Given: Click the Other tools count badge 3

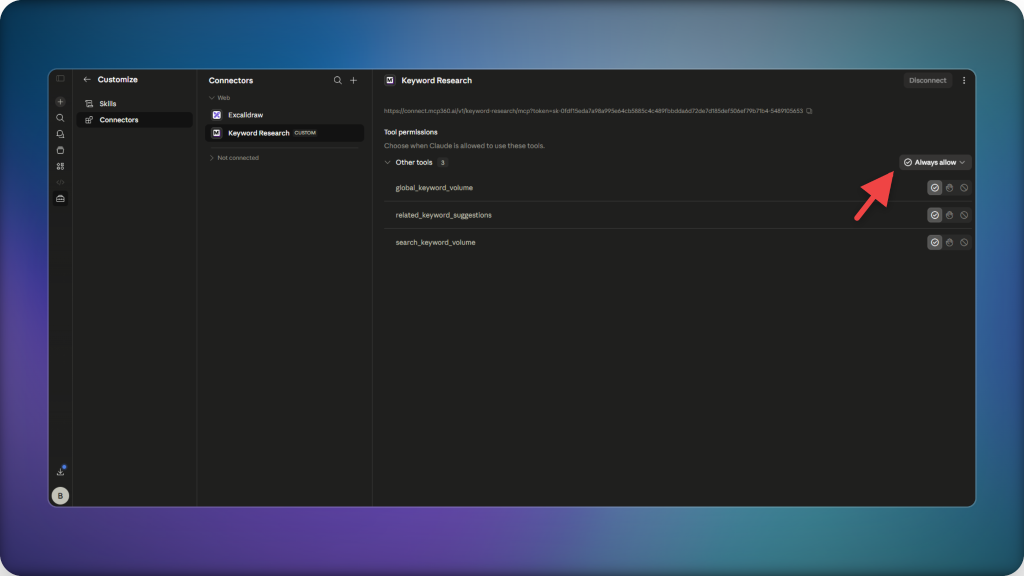Looking at the screenshot, I should [x=443, y=163].
